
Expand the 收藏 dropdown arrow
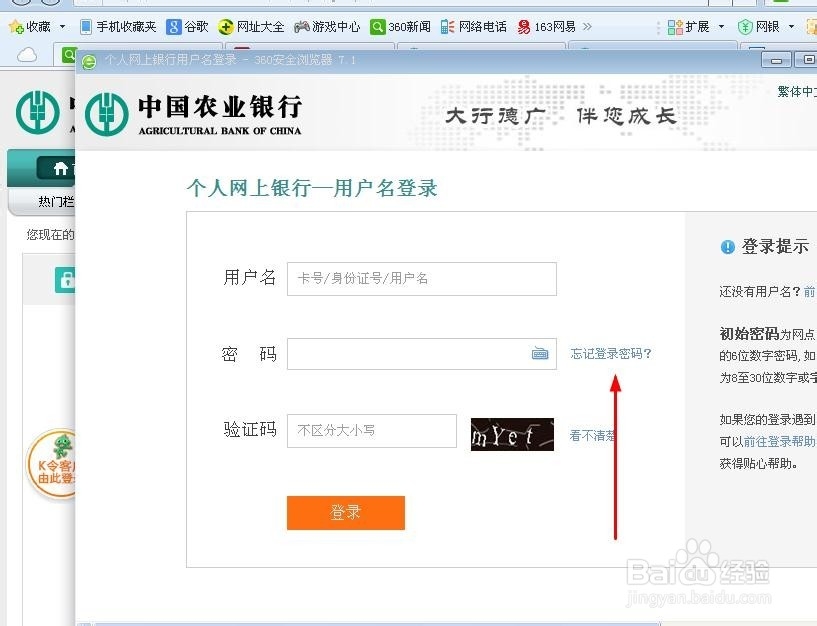(x=63, y=26)
